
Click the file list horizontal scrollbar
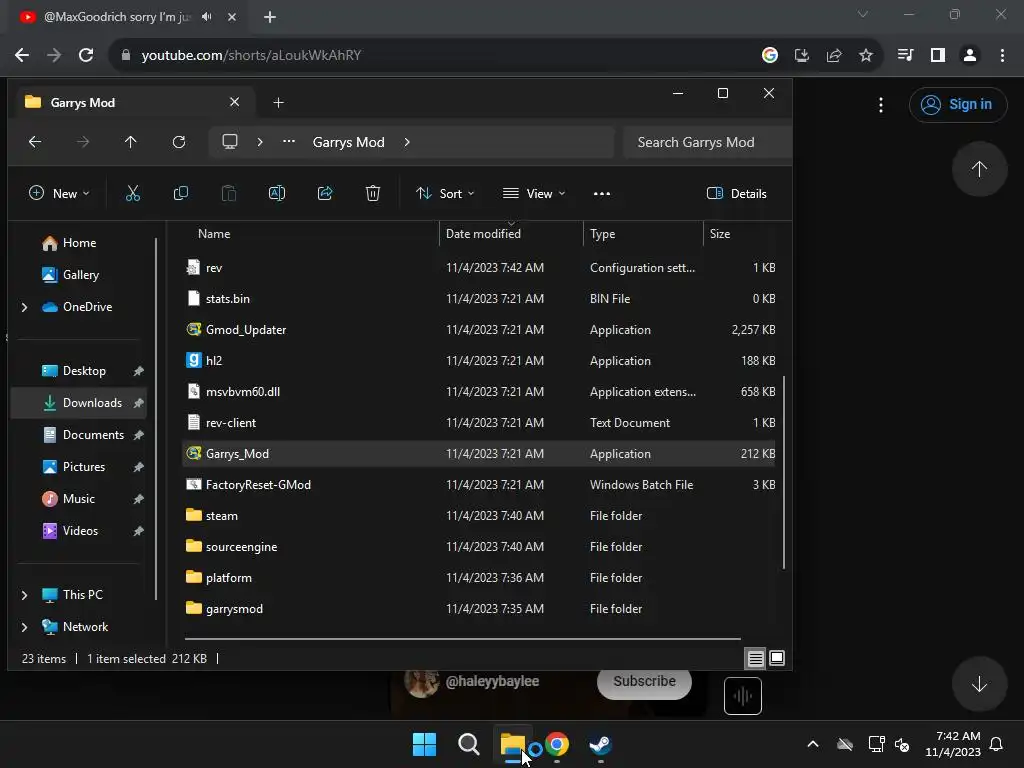[462, 639]
